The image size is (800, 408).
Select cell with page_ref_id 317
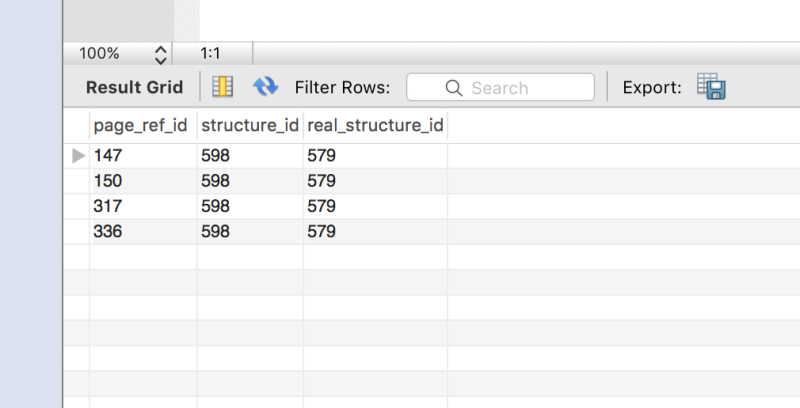click(x=143, y=206)
